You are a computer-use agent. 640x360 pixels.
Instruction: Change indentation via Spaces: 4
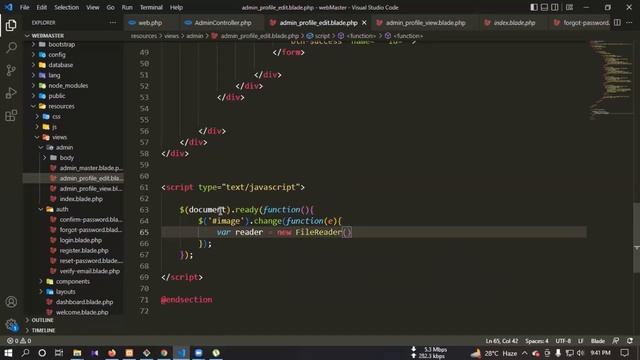pos(537,341)
